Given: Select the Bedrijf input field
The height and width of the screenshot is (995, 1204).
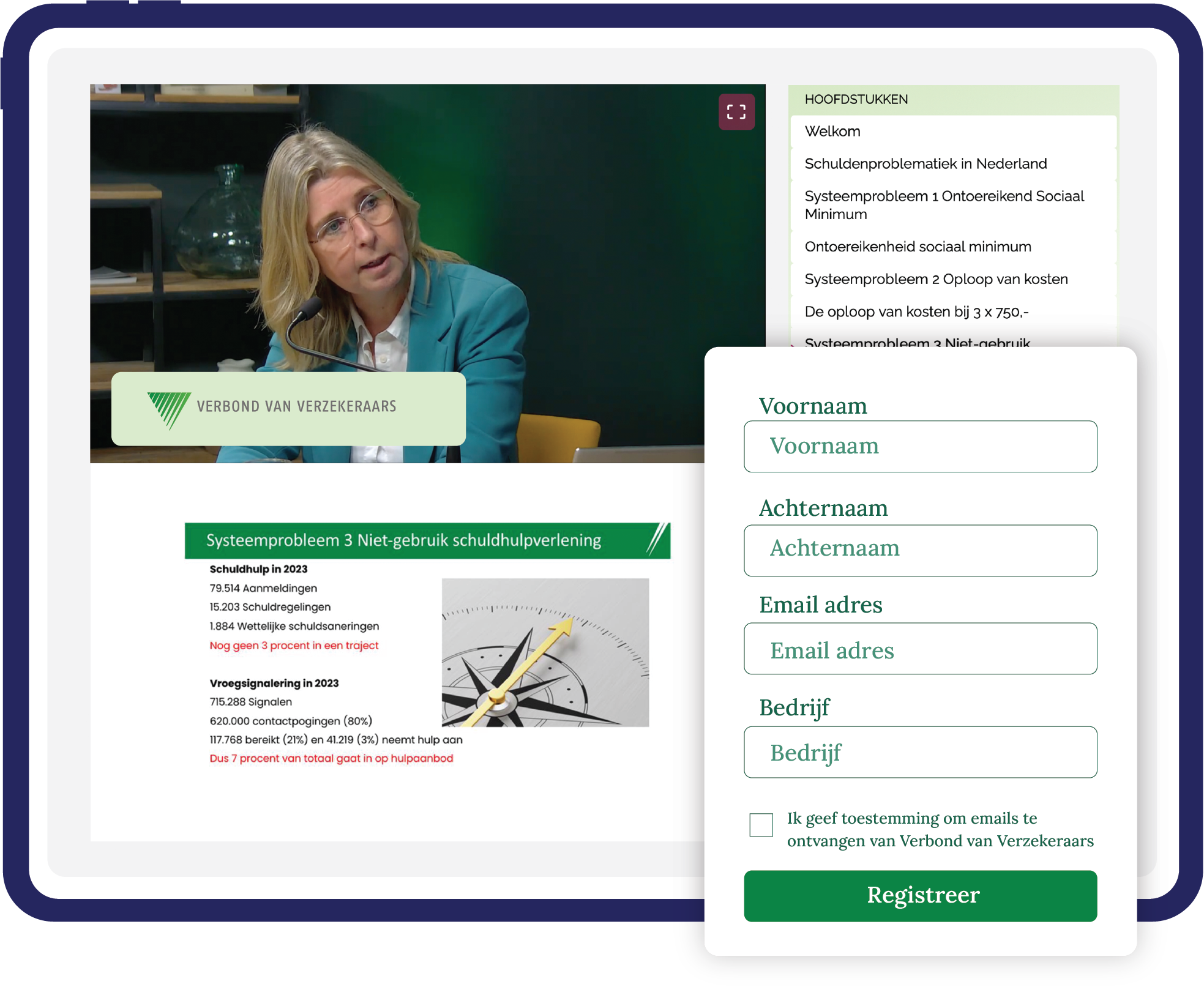Looking at the screenshot, I should point(920,752).
